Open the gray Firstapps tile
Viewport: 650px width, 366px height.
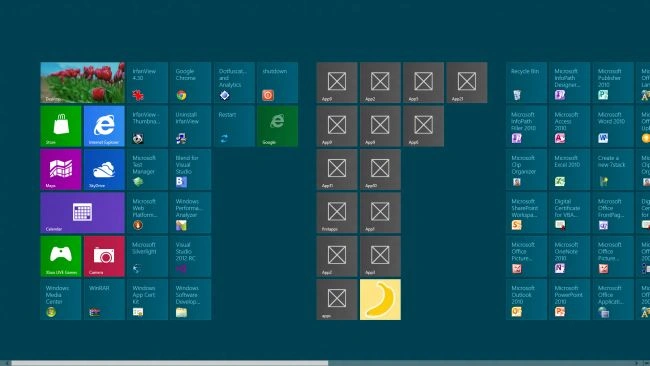337,213
